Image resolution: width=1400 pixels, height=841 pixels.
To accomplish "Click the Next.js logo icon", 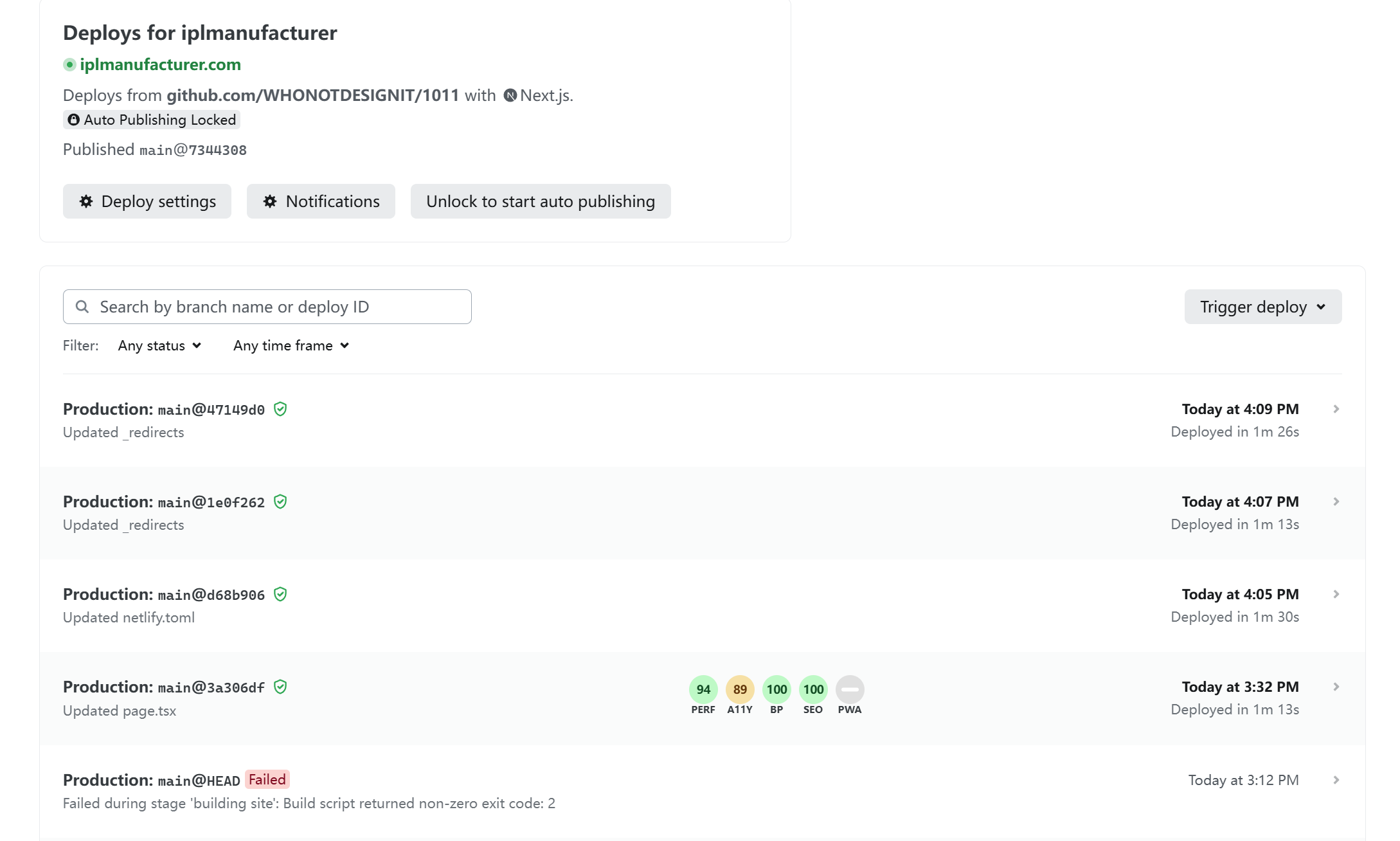I will (x=510, y=96).
